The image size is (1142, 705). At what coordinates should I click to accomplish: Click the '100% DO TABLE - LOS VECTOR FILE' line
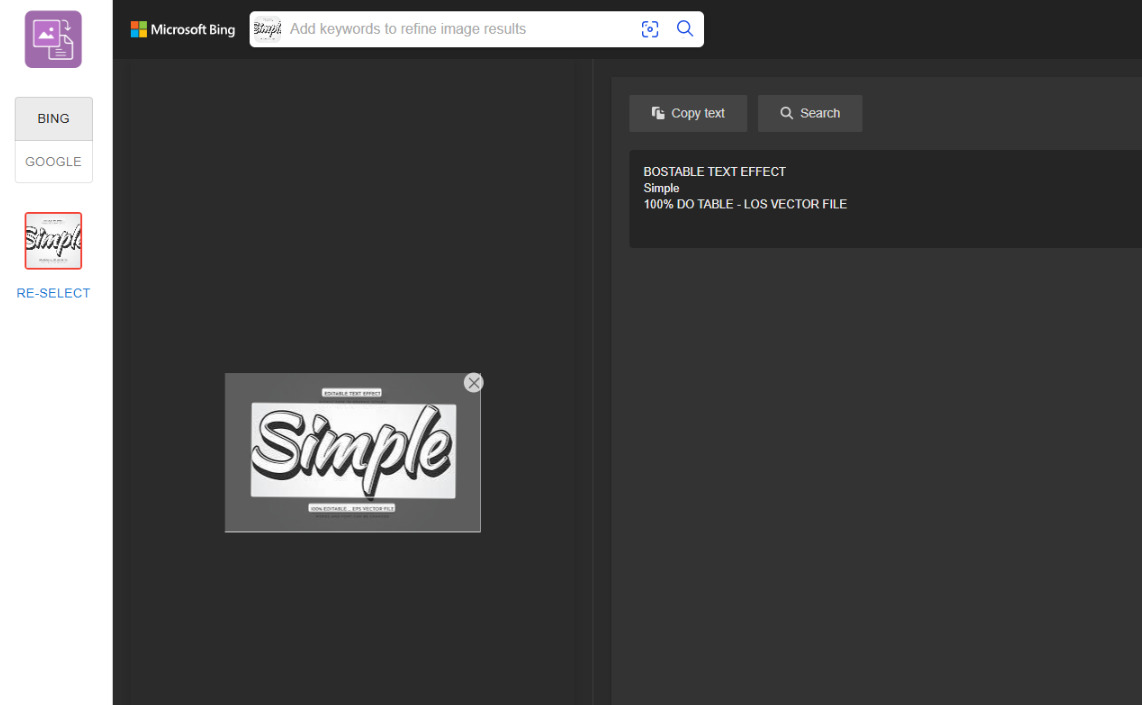point(745,205)
